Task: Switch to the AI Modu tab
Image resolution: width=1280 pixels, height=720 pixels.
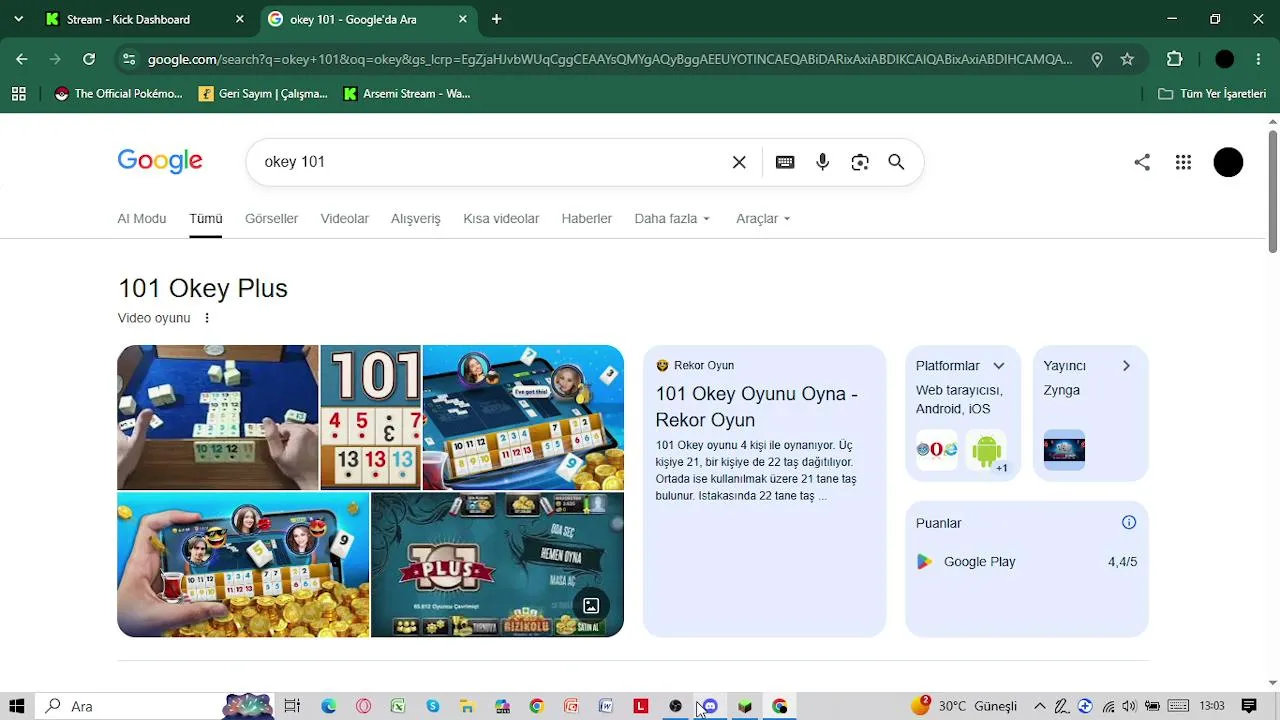Action: pos(142,218)
